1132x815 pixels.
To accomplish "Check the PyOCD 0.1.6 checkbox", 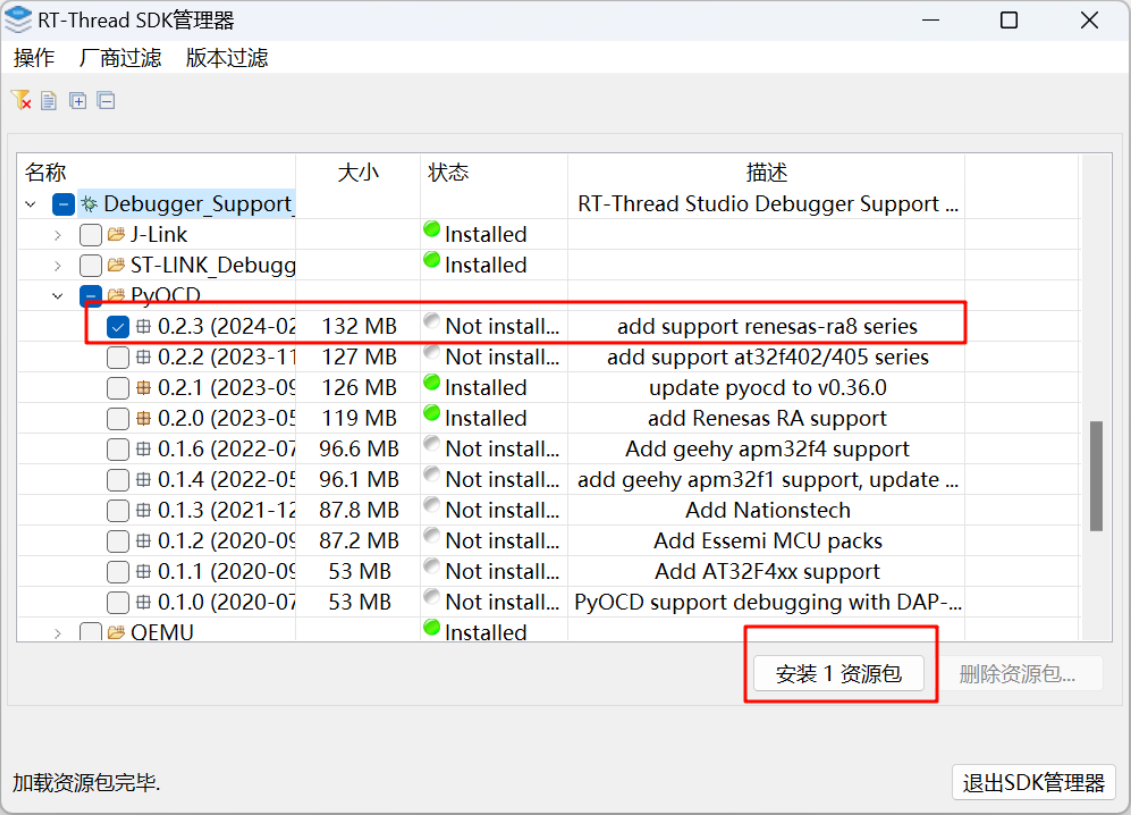I will pos(118,448).
